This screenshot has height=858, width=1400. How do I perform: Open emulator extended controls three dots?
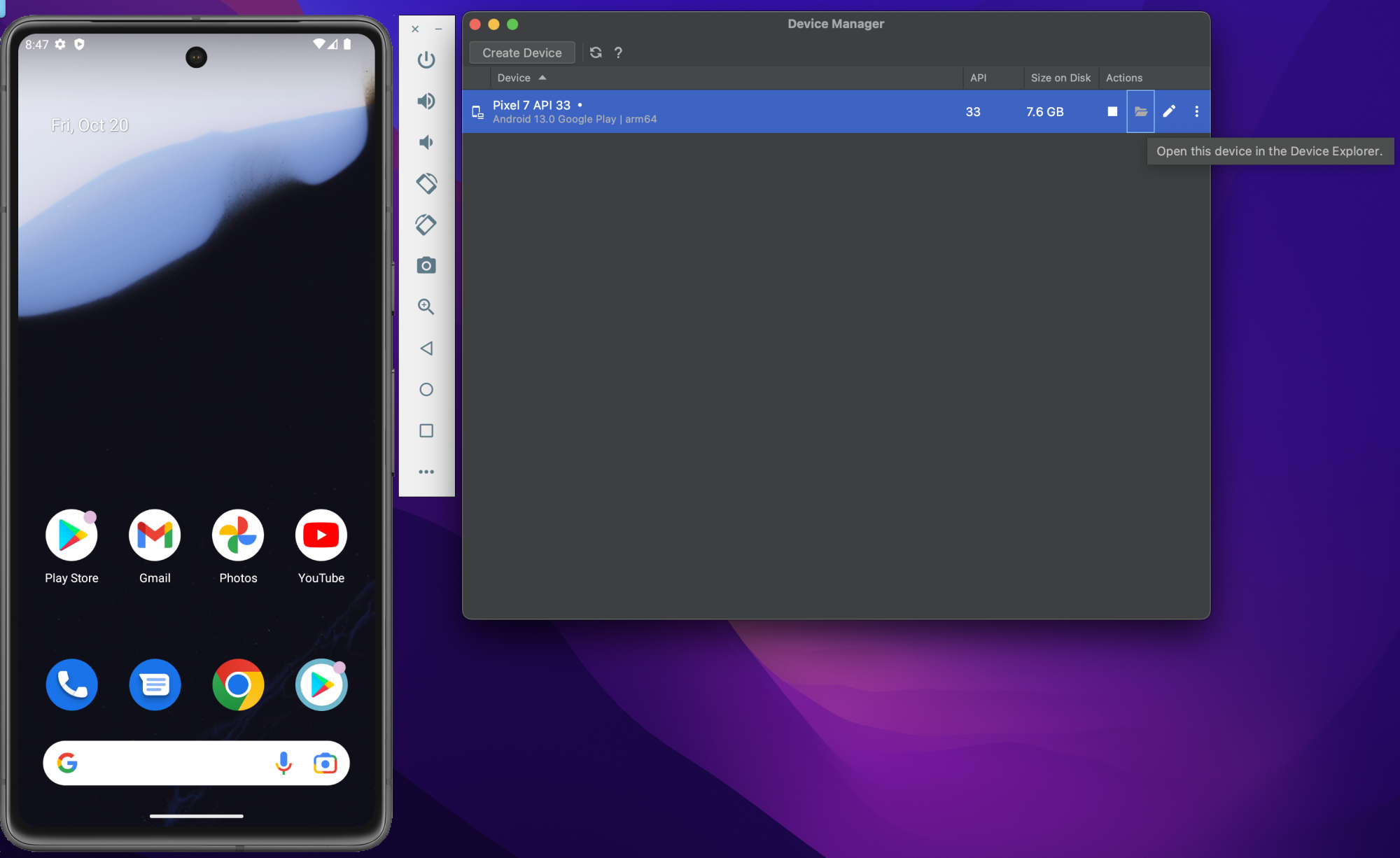[426, 472]
